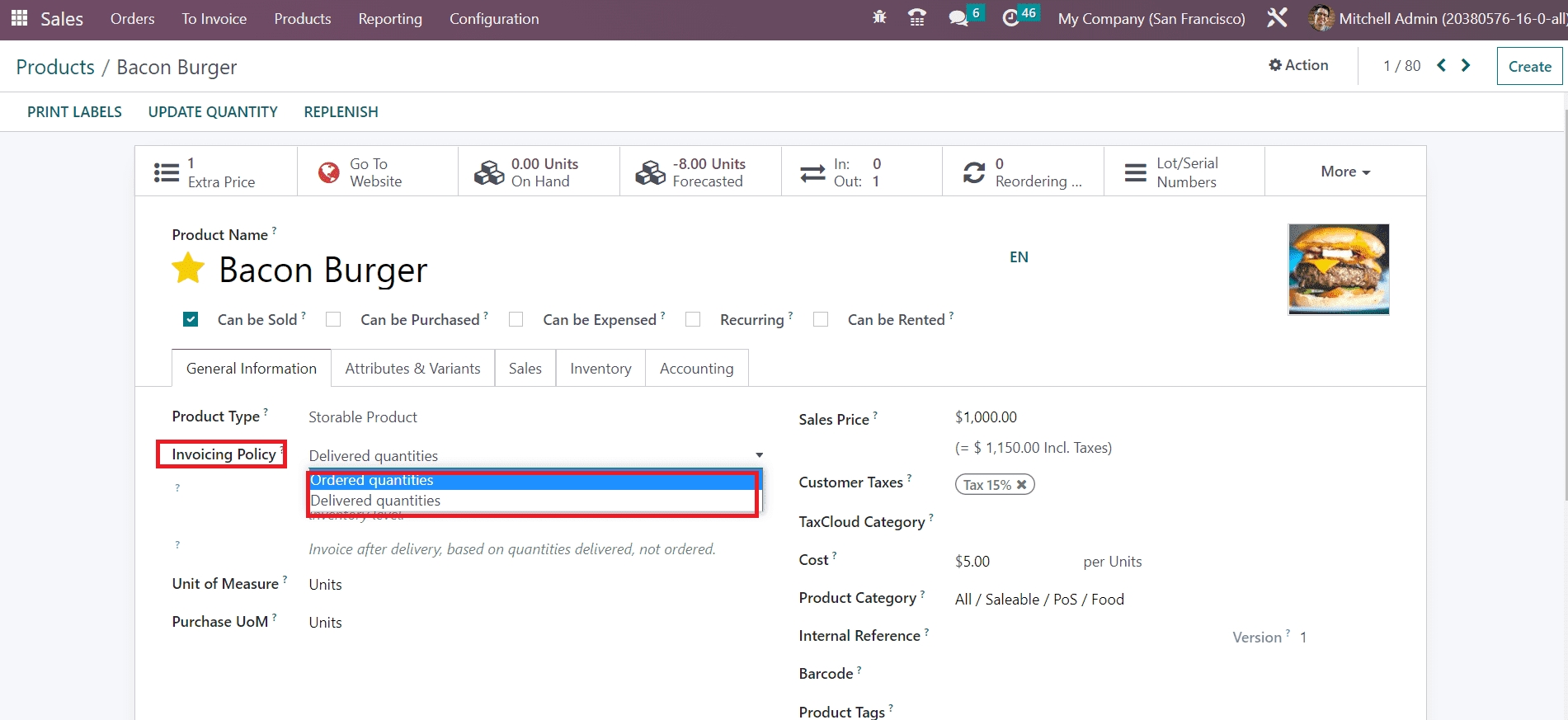Enable the Recurring checkbox
Screen dimensions: 1568x720
tap(693, 319)
